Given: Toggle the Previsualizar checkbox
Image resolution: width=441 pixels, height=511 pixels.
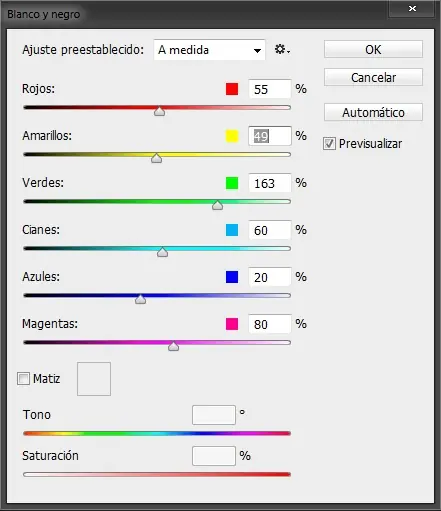Looking at the screenshot, I should pyautogui.click(x=329, y=144).
